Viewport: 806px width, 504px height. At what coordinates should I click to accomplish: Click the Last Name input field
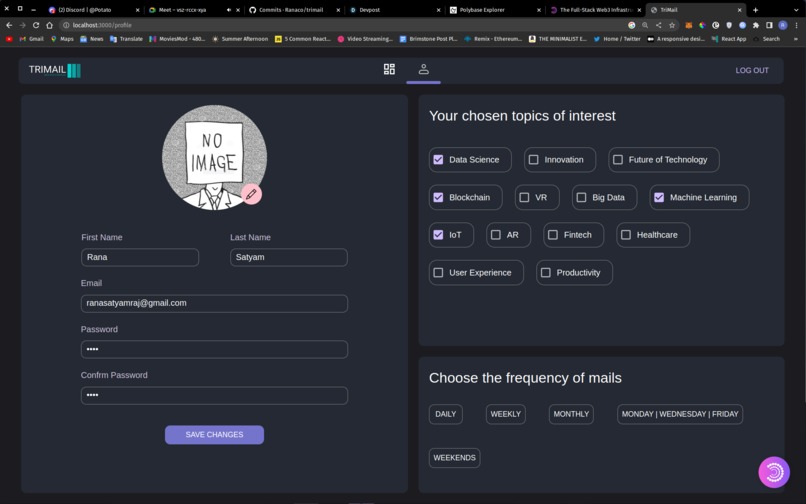click(x=289, y=257)
